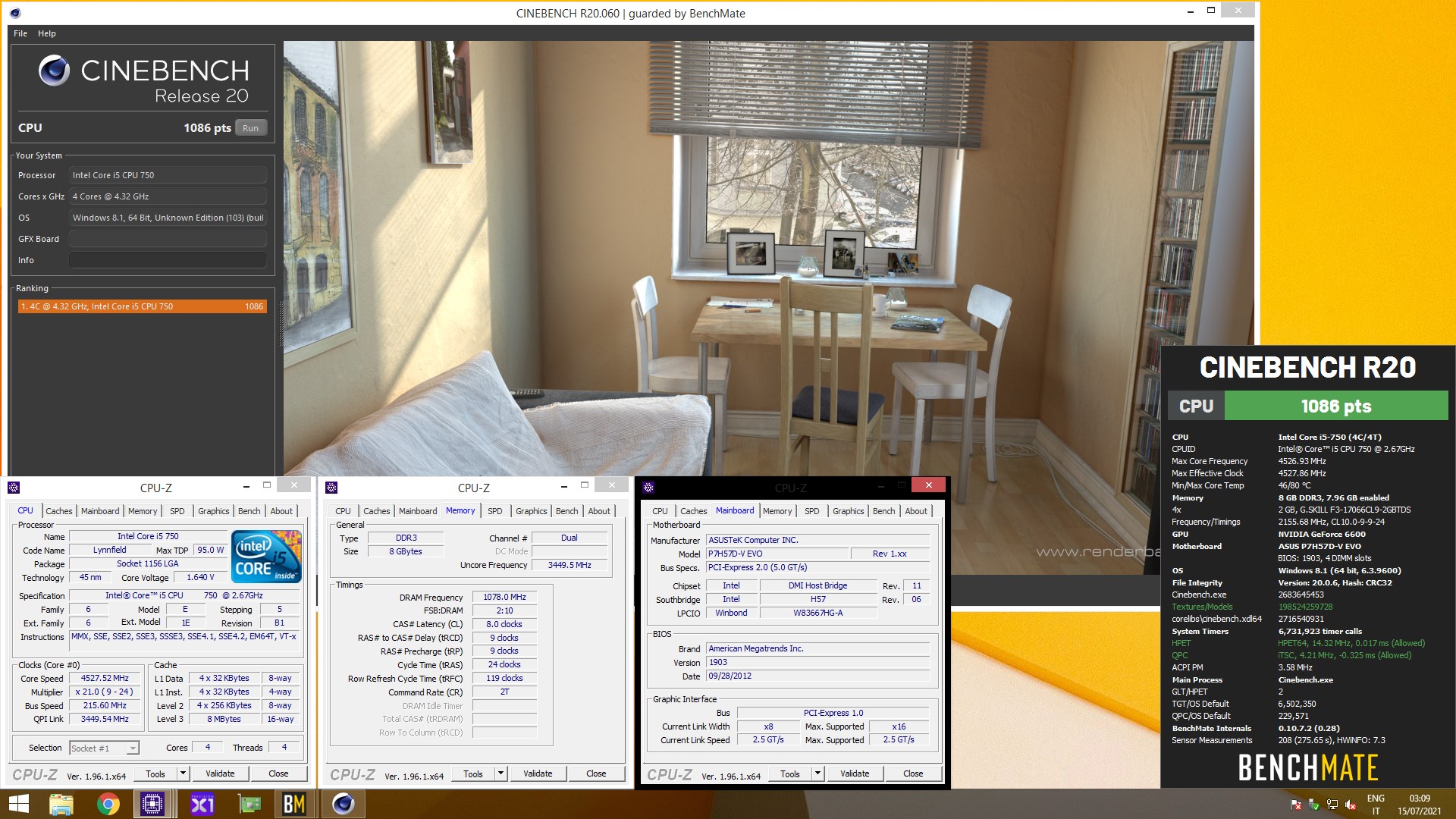
Task: Open the Windows Start button
Action: (x=18, y=804)
